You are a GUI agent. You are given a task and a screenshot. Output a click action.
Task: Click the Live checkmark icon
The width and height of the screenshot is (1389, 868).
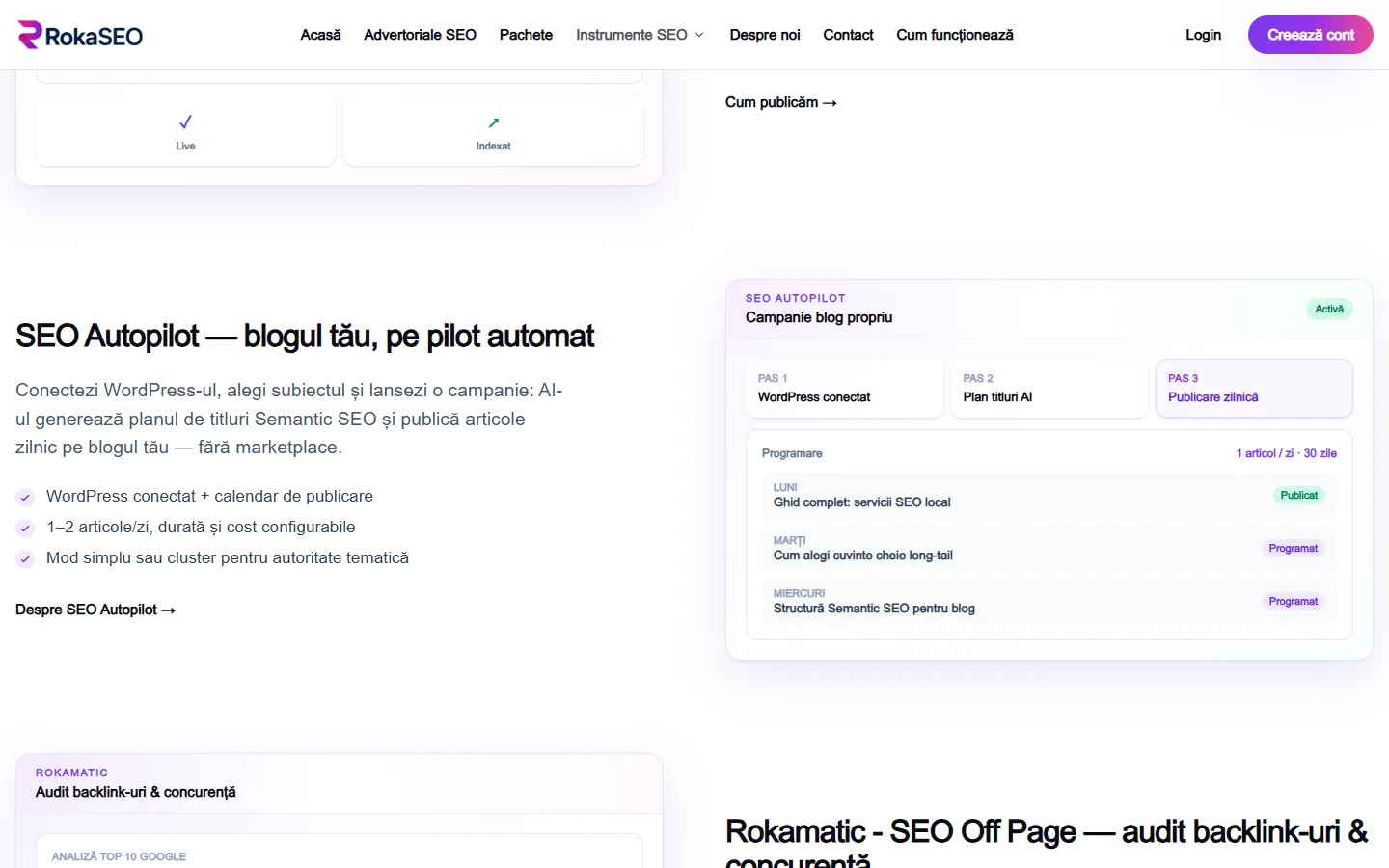click(x=185, y=122)
